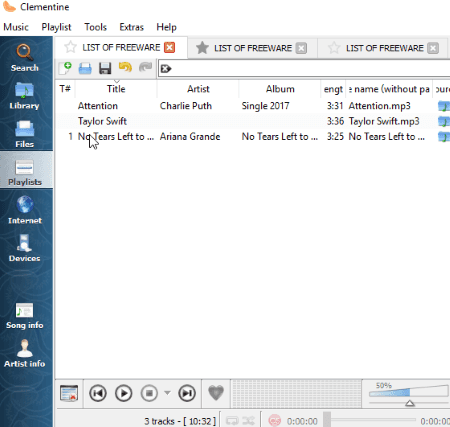Click the Taylor Swift.mp3 file name cell
450x427 pixels.
384,121
